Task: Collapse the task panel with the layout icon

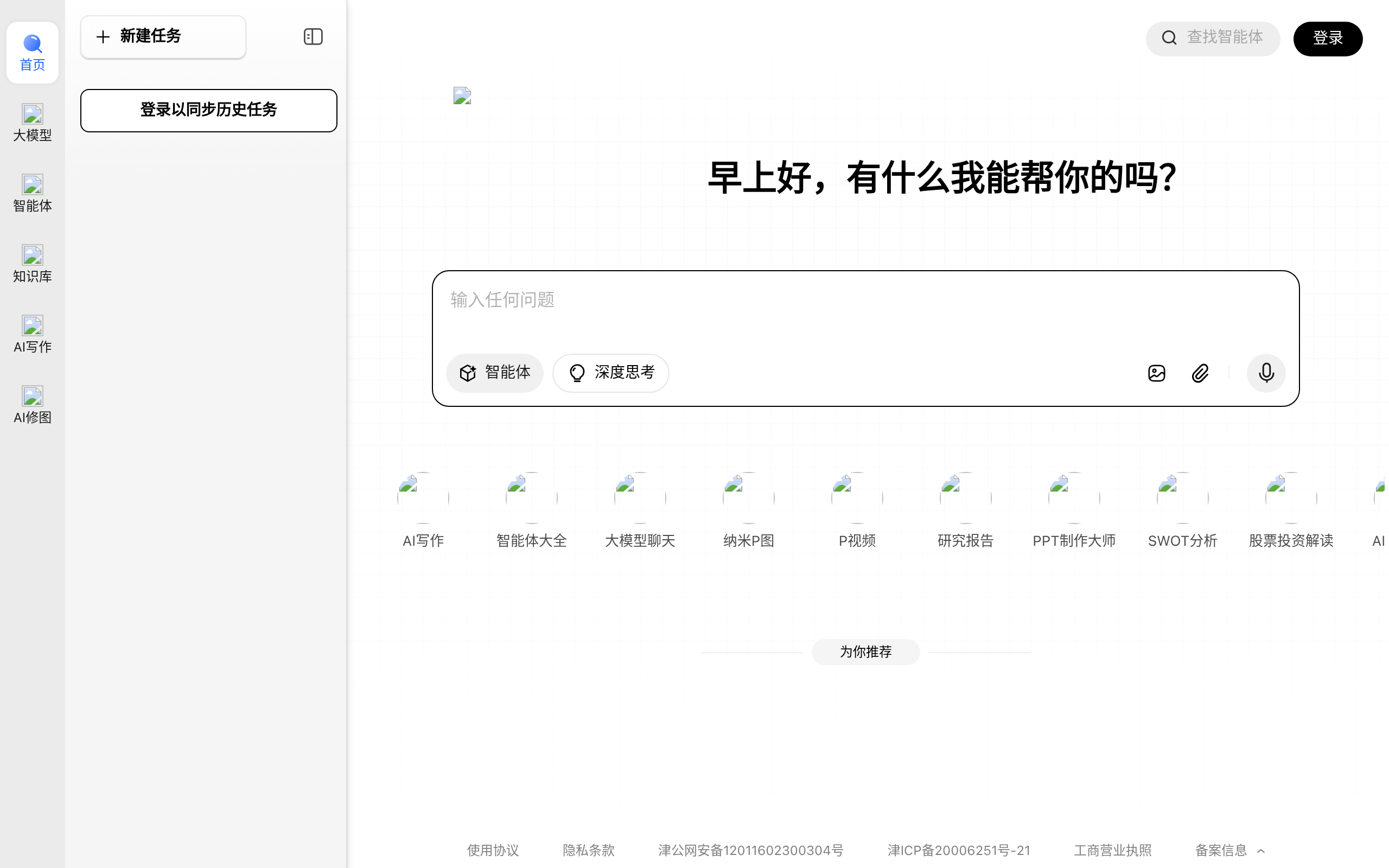Action: pyautogui.click(x=313, y=36)
